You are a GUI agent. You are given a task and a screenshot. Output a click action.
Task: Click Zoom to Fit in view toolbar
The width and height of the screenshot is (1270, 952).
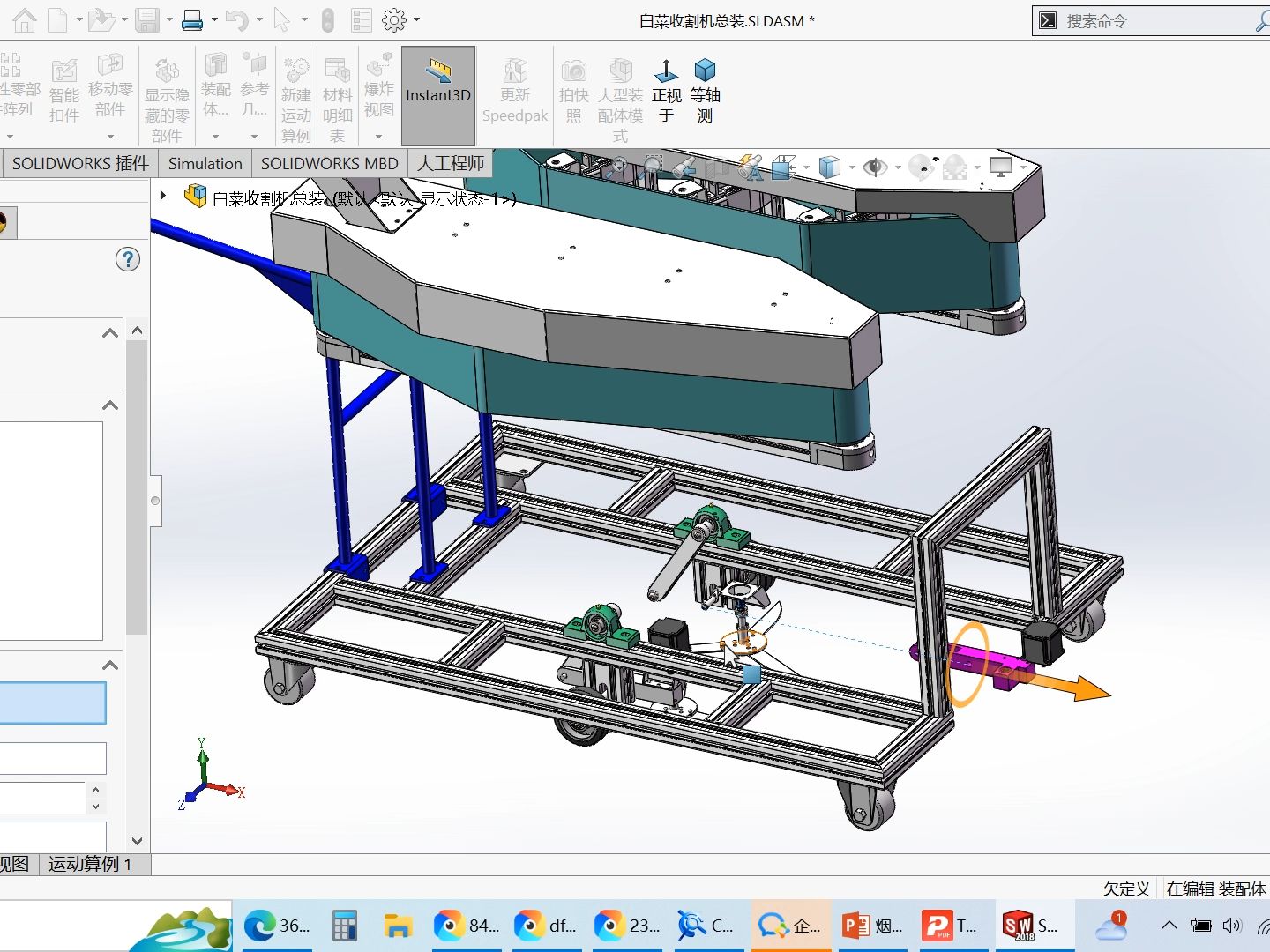[618, 166]
